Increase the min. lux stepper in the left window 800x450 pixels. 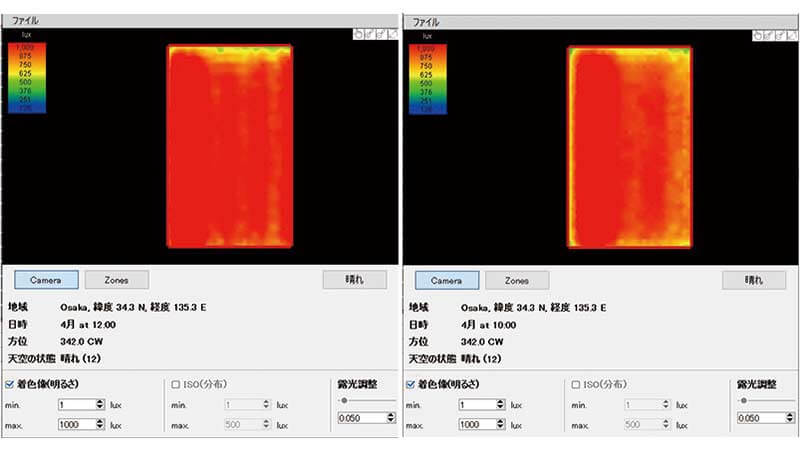[100, 401]
